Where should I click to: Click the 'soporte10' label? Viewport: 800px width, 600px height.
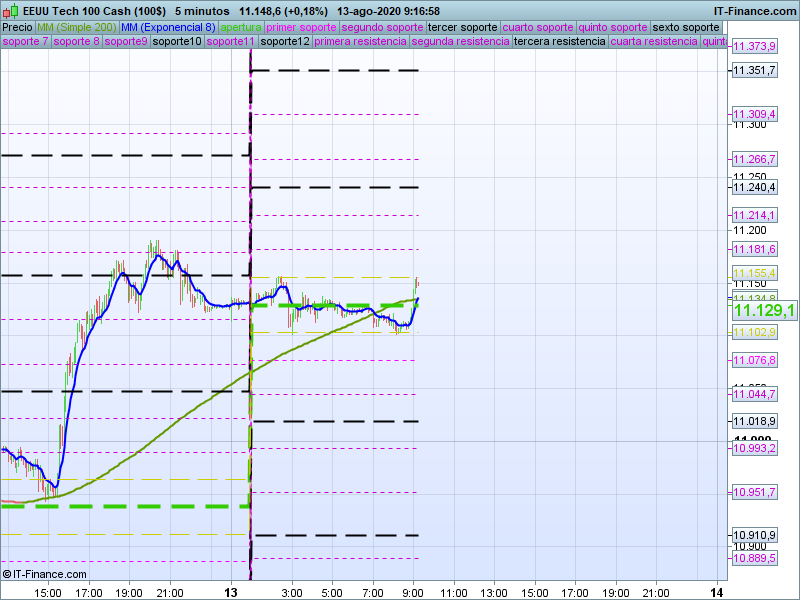(177, 42)
